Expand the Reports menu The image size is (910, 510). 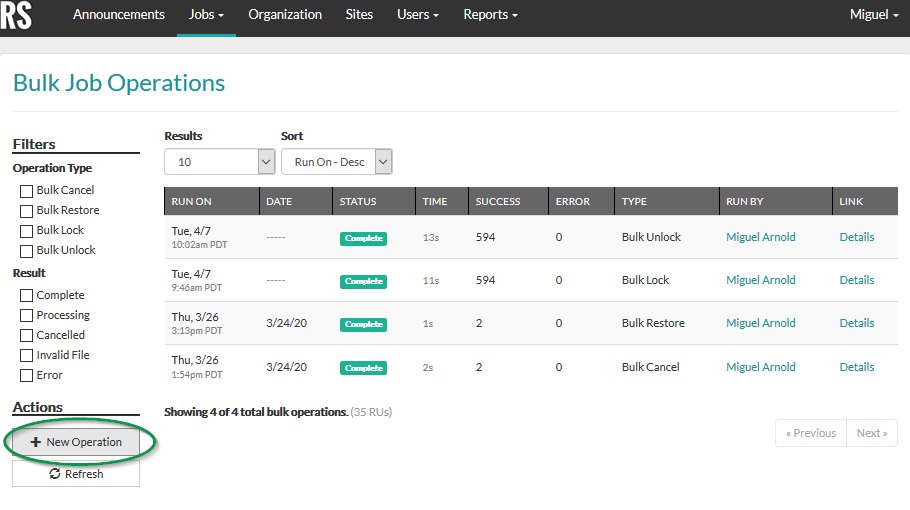(490, 15)
